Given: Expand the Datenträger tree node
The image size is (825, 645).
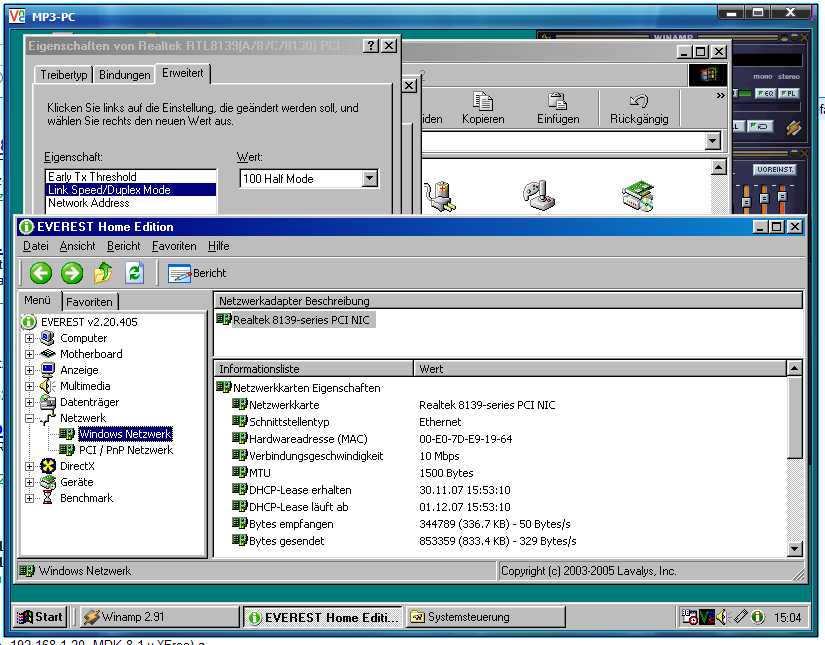Looking at the screenshot, I should click(29, 402).
